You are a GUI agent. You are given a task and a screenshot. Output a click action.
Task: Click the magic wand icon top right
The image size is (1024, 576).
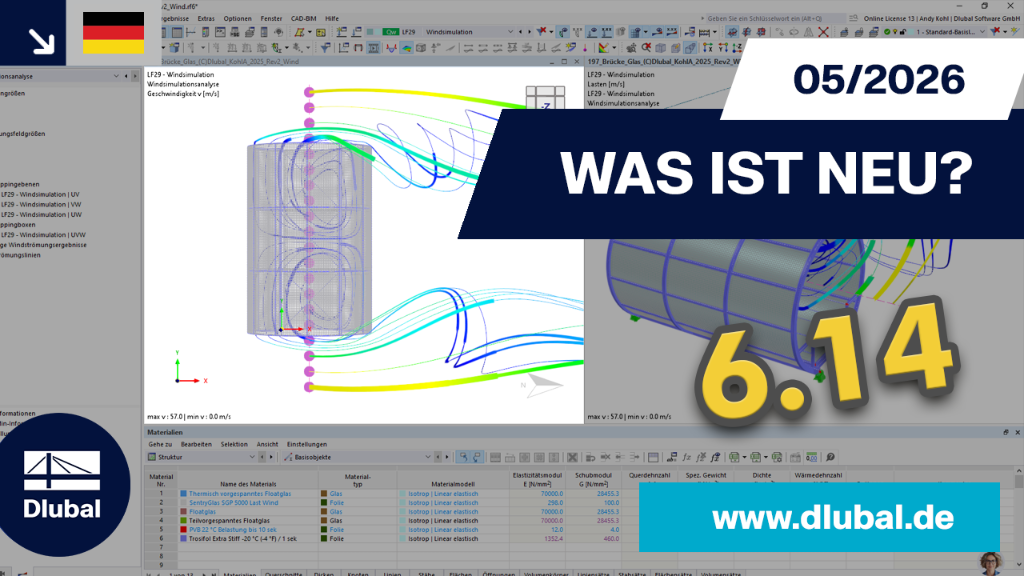[x=1014, y=31]
